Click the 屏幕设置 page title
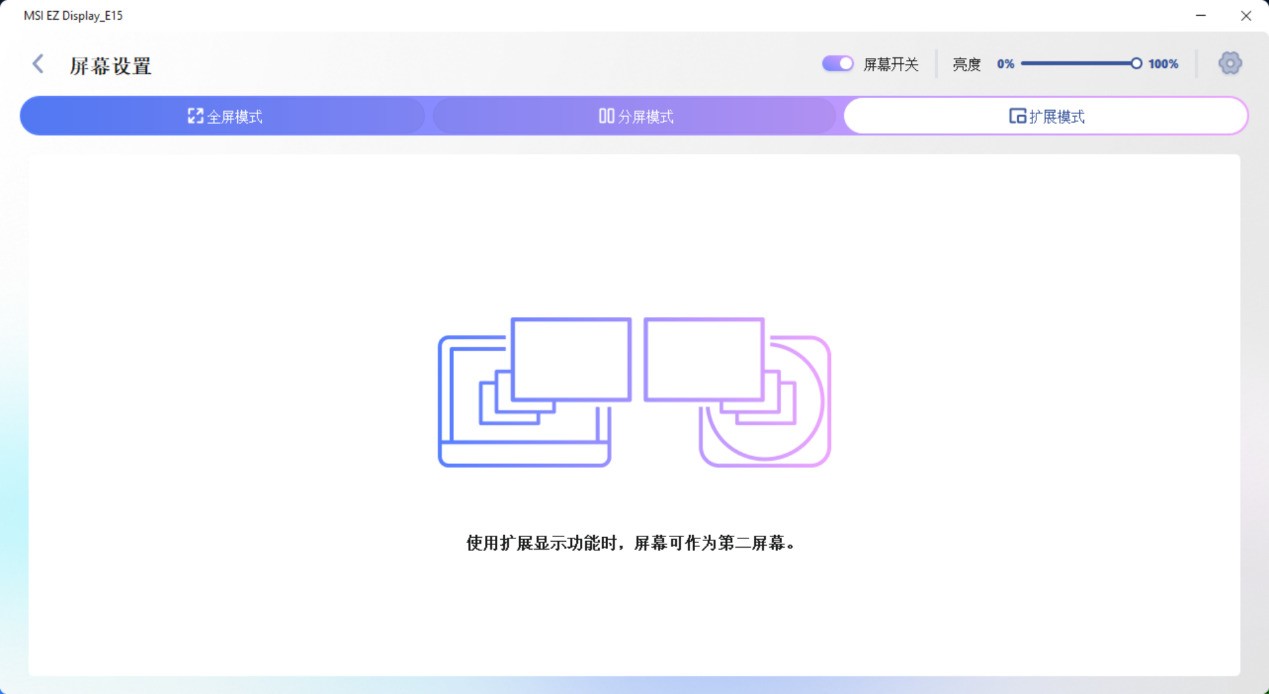 (x=110, y=66)
